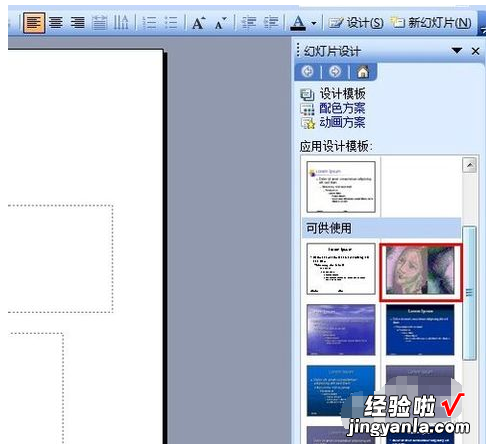Increase indent level
The height and width of the screenshot is (444, 486).
[271, 23]
